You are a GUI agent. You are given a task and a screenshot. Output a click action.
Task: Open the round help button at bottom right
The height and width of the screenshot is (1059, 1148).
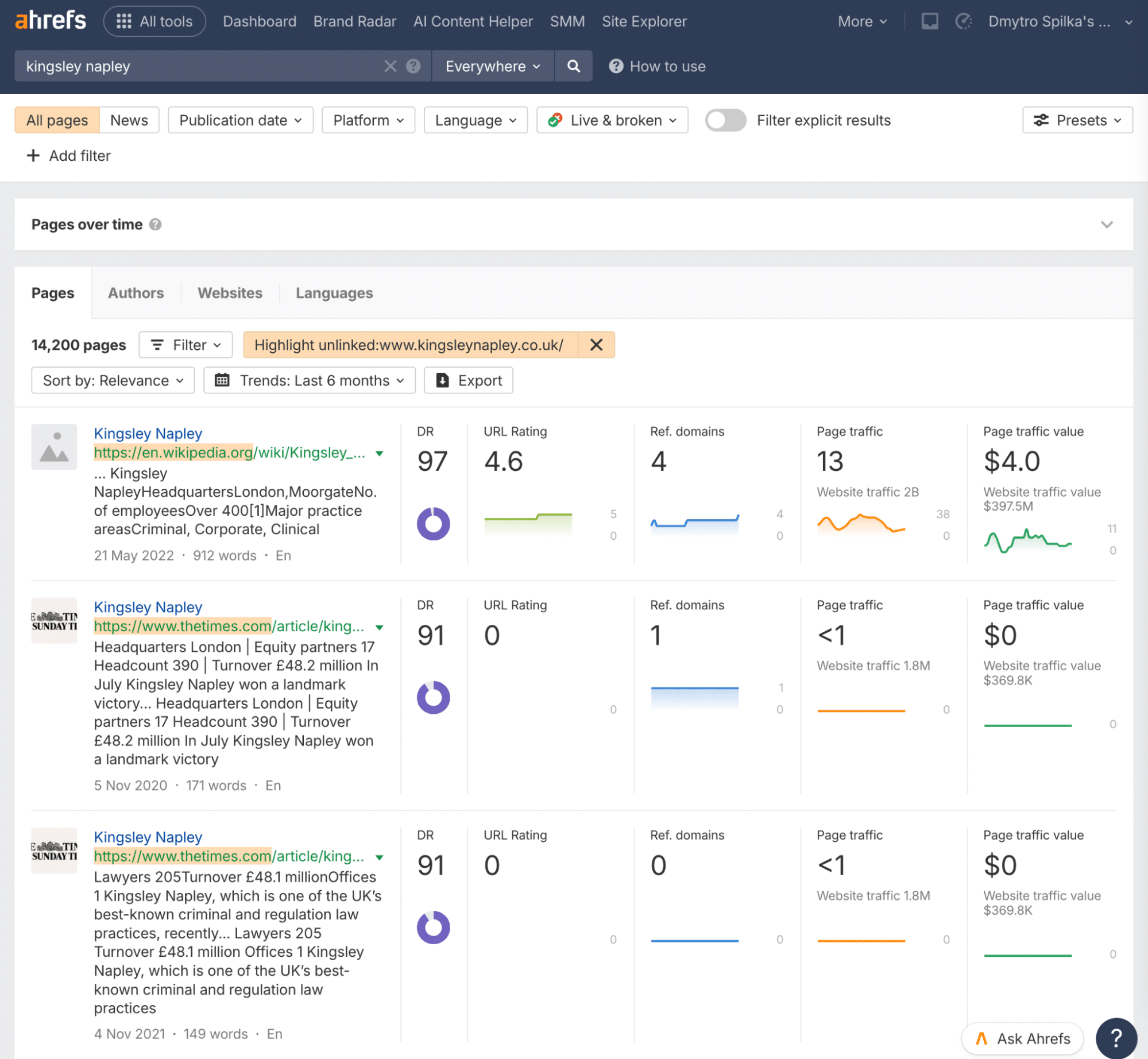pos(1116,1038)
